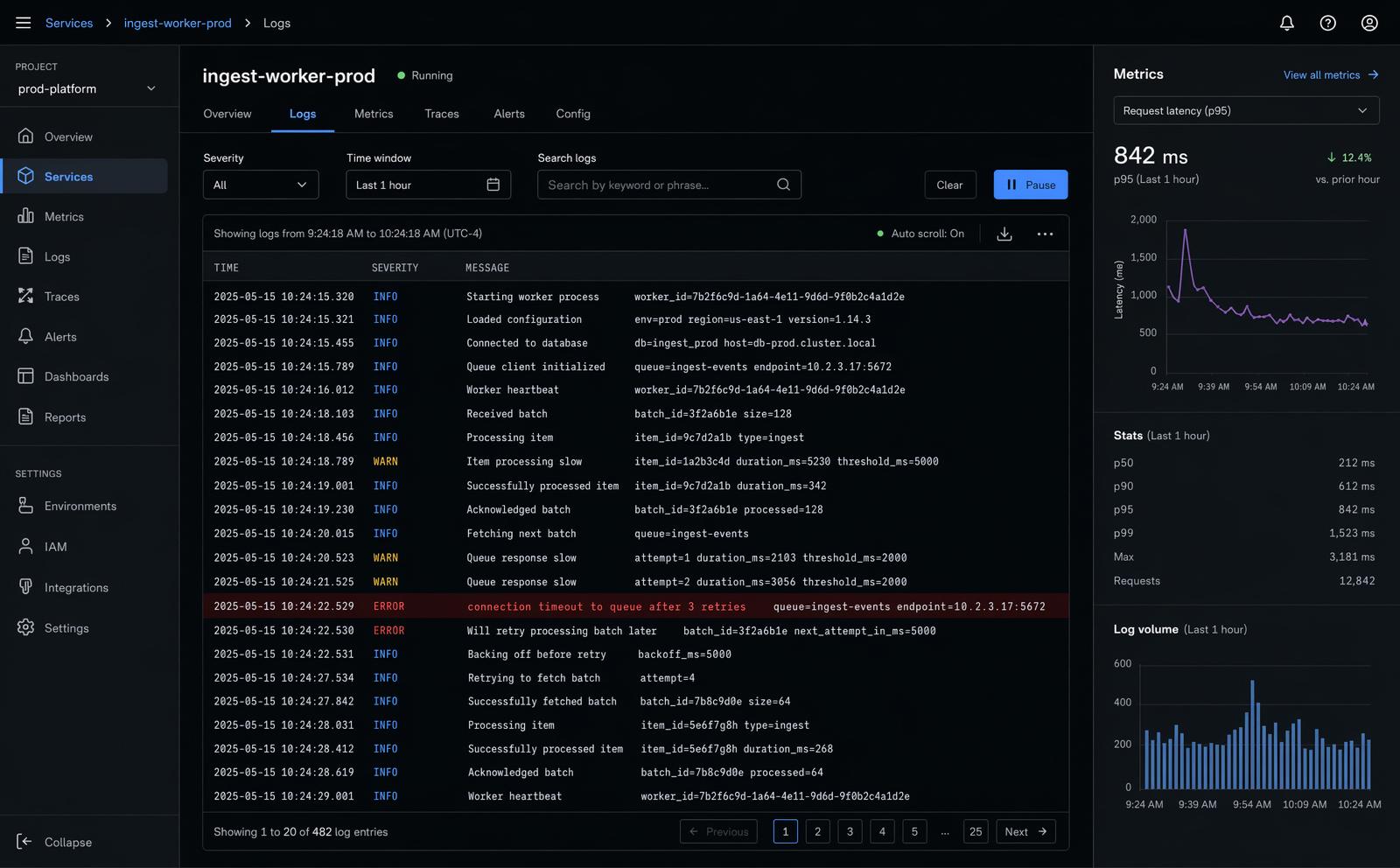Download logs using the download icon
Viewport: 1400px width, 868px height.
coord(1004,234)
